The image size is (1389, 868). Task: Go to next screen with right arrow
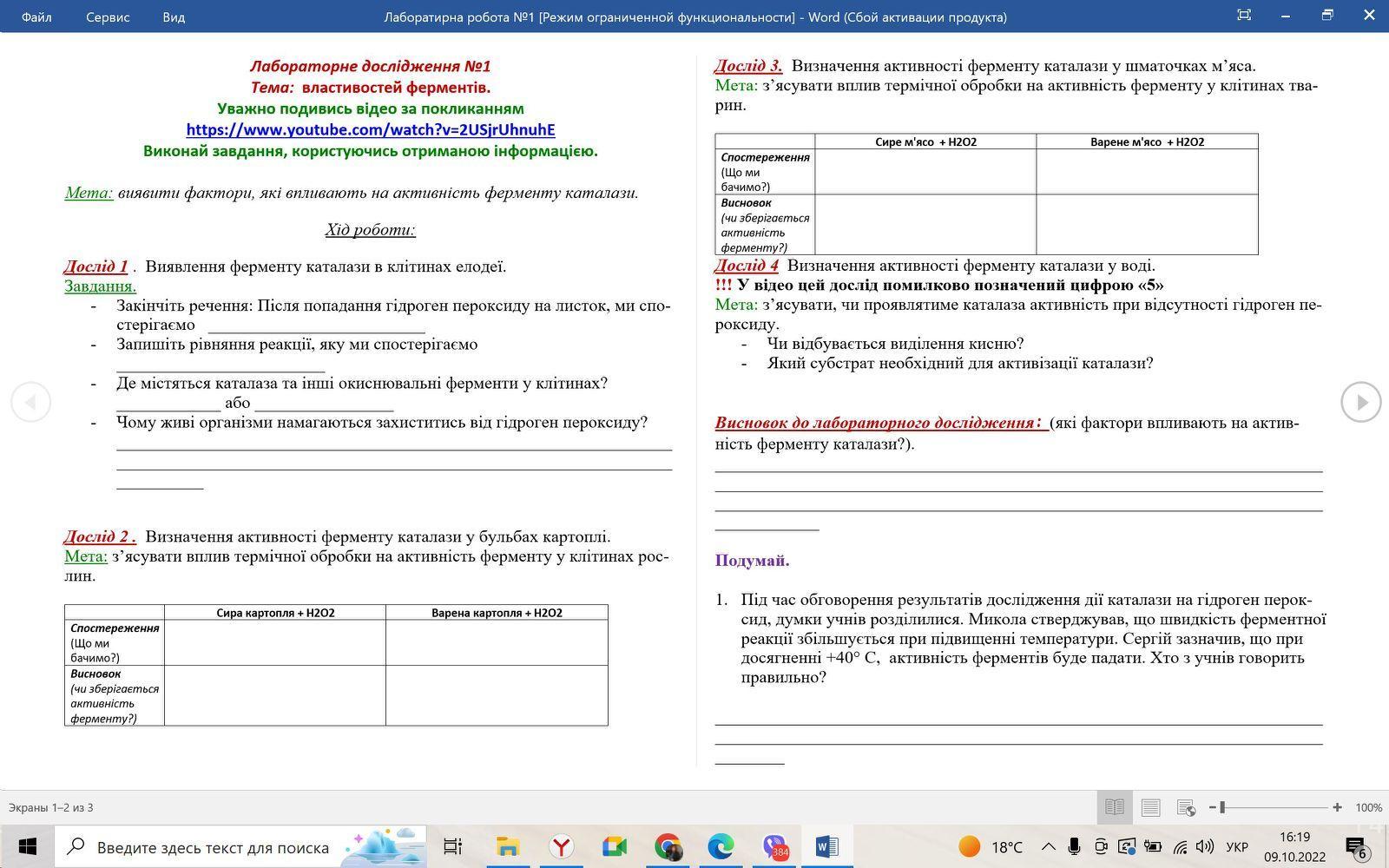[x=1360, y=402]
